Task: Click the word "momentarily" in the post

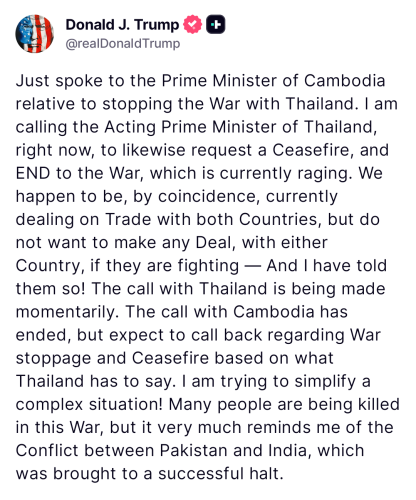Action: (x=67, y=312)
